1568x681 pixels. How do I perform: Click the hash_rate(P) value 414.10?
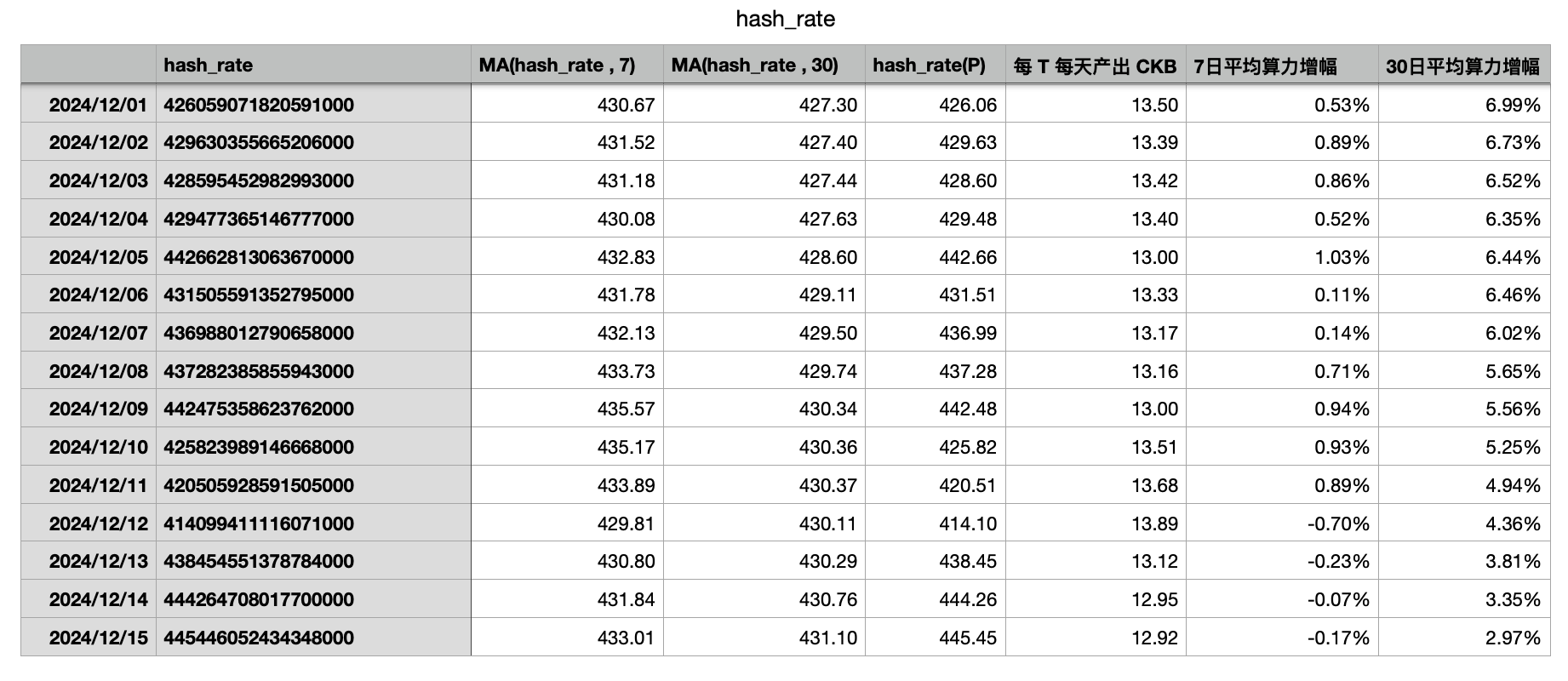967,524
